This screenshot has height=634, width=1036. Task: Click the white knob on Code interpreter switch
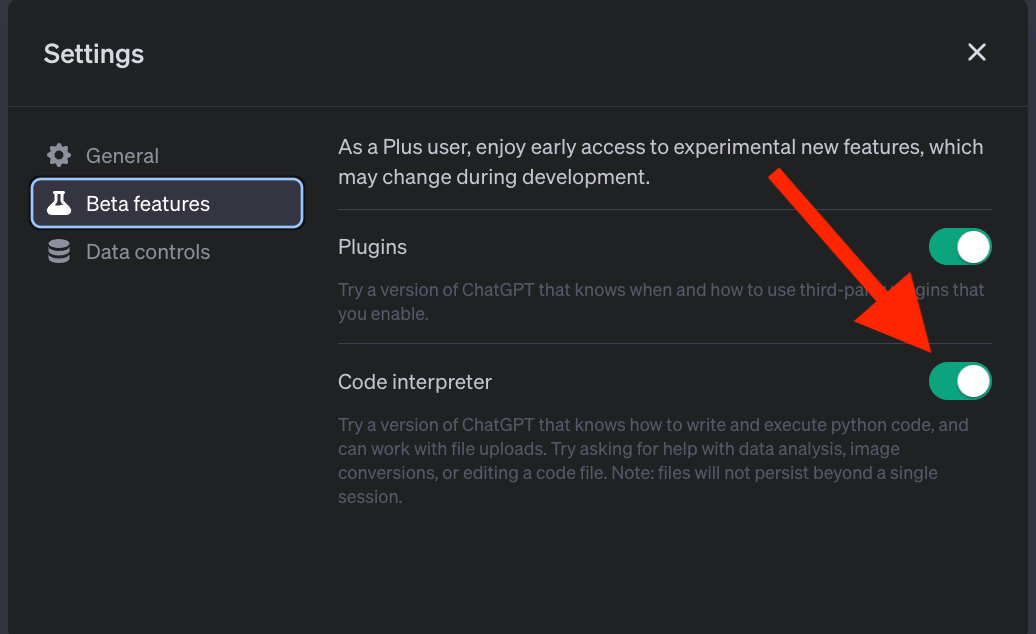[x=973, y=381]
